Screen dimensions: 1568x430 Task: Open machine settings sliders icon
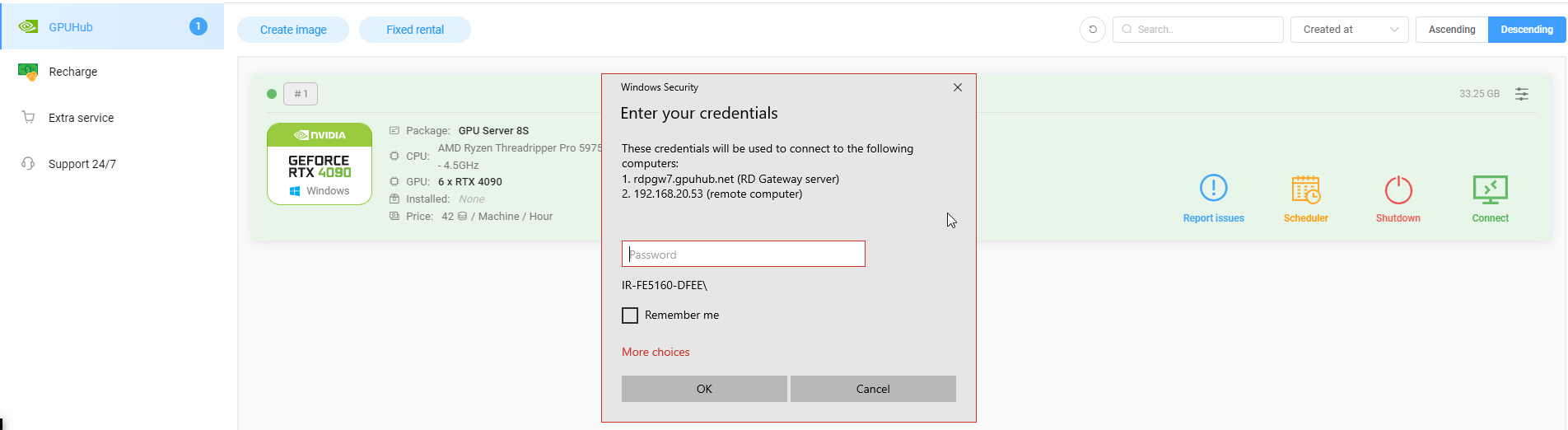click(x=1522, y=94)
